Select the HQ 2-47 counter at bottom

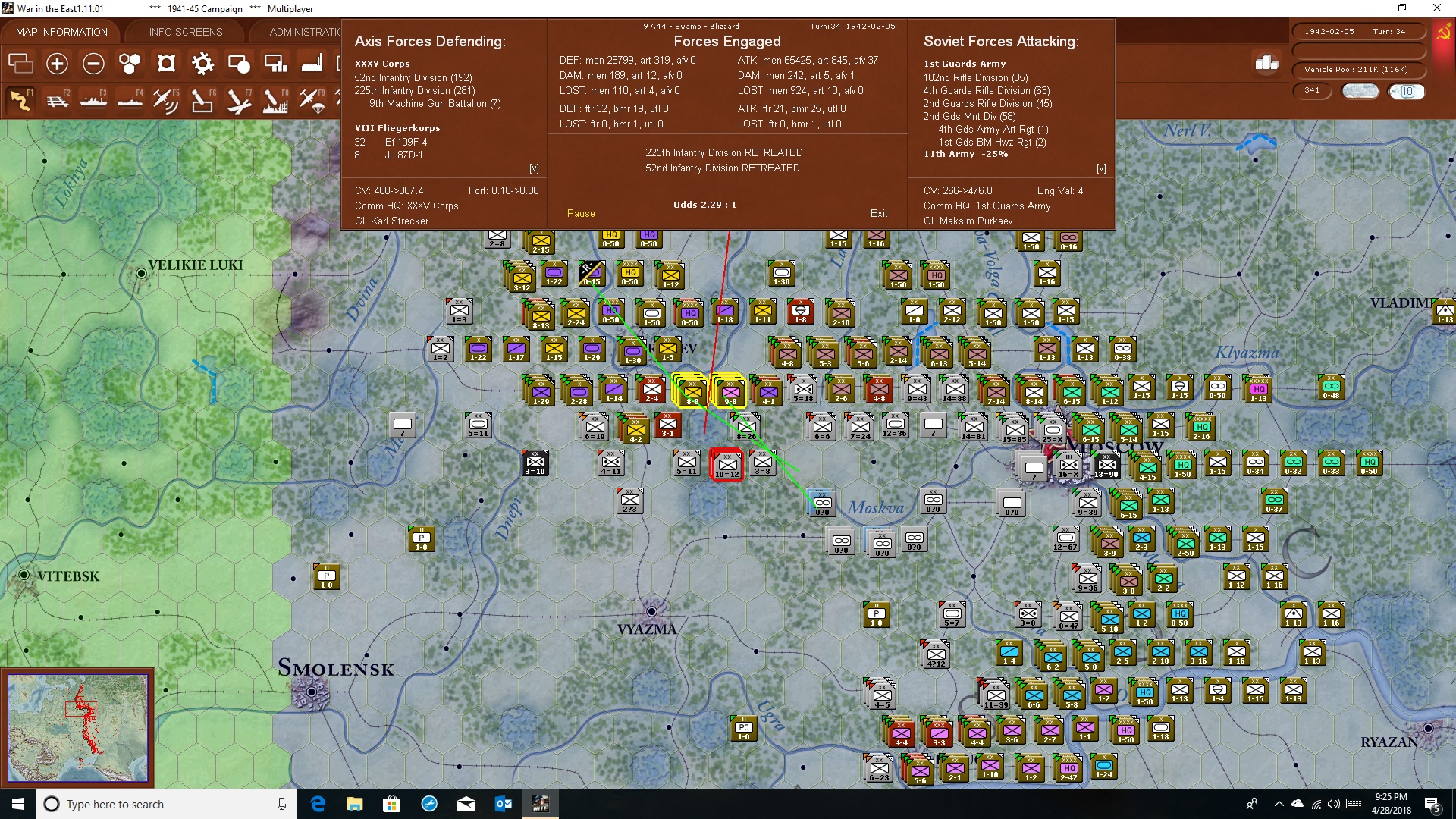pos(1068,769)
